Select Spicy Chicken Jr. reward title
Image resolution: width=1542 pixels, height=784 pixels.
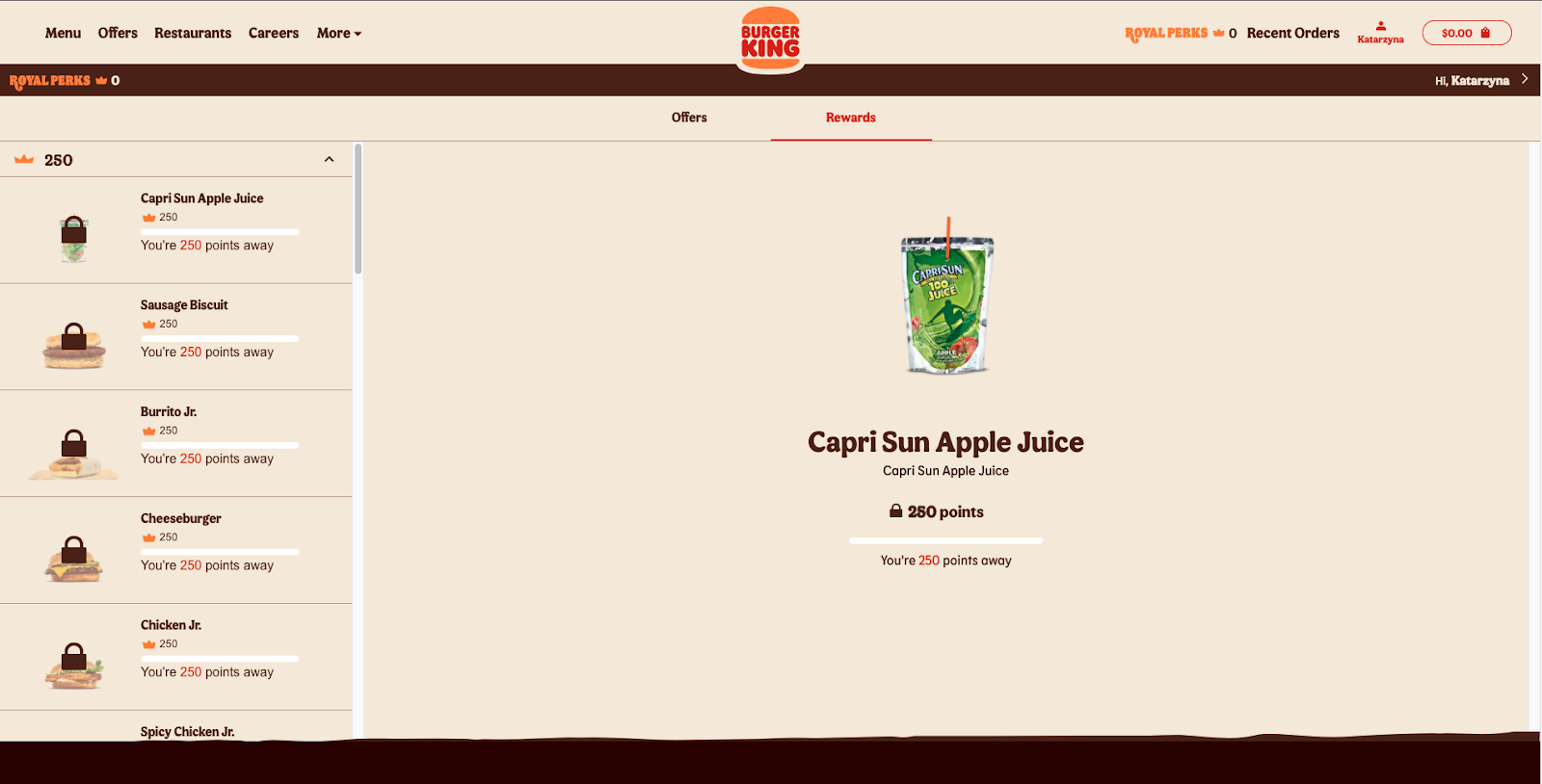pos(187,732)
